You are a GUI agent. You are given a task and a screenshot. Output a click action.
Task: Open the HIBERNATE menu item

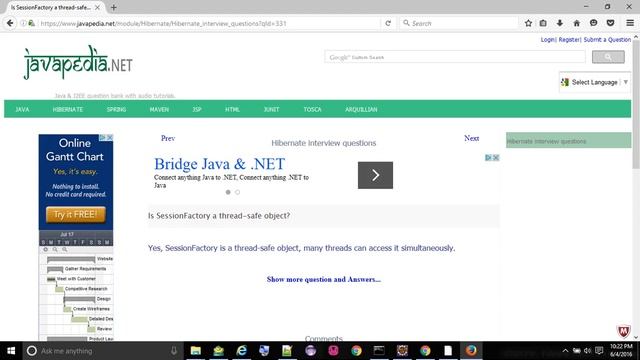68,109
